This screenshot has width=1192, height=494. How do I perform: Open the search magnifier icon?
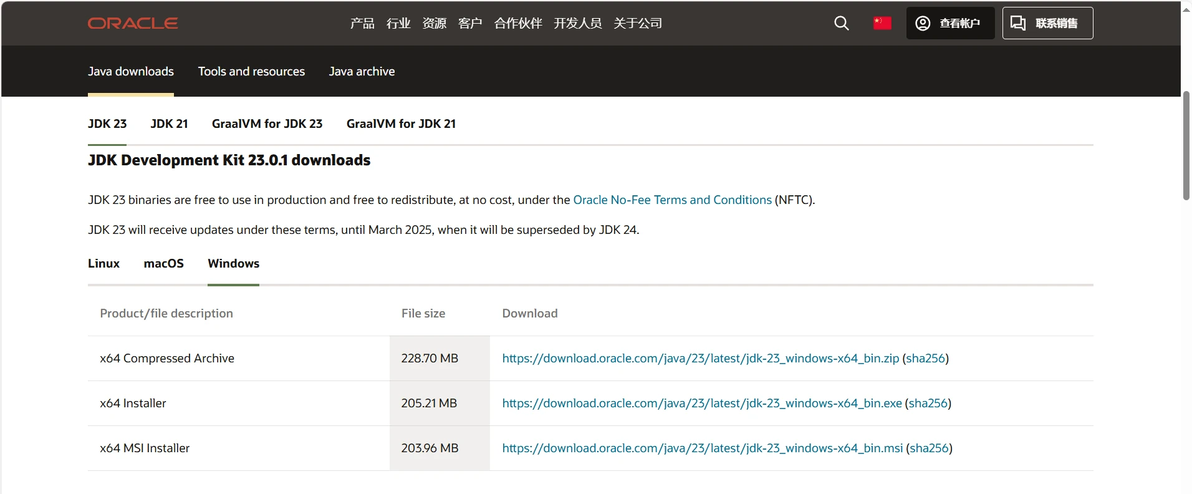point(841,23)
